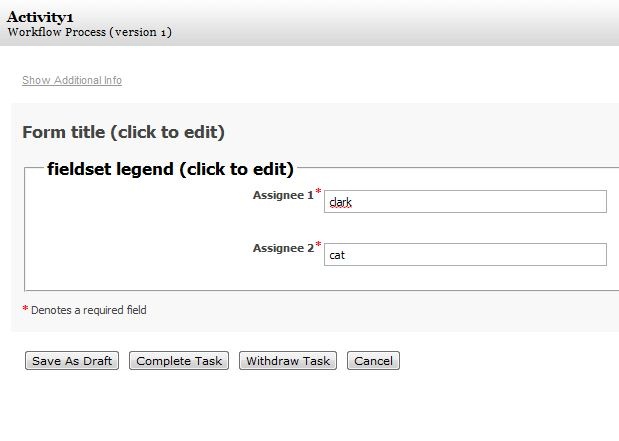Click the fieldset legend to edit
Screen dimensions: 619x441
pyautogui.click(x=170, y=169)
